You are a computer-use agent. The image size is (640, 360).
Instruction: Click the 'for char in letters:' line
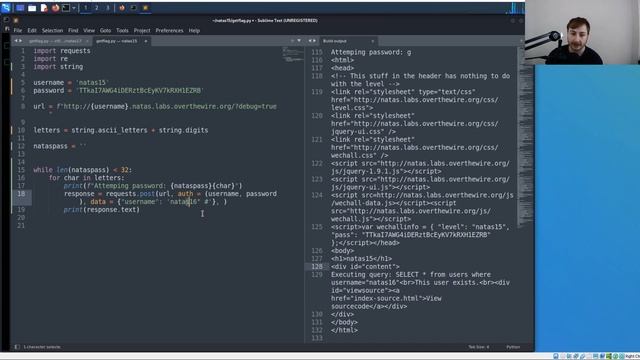87,178
